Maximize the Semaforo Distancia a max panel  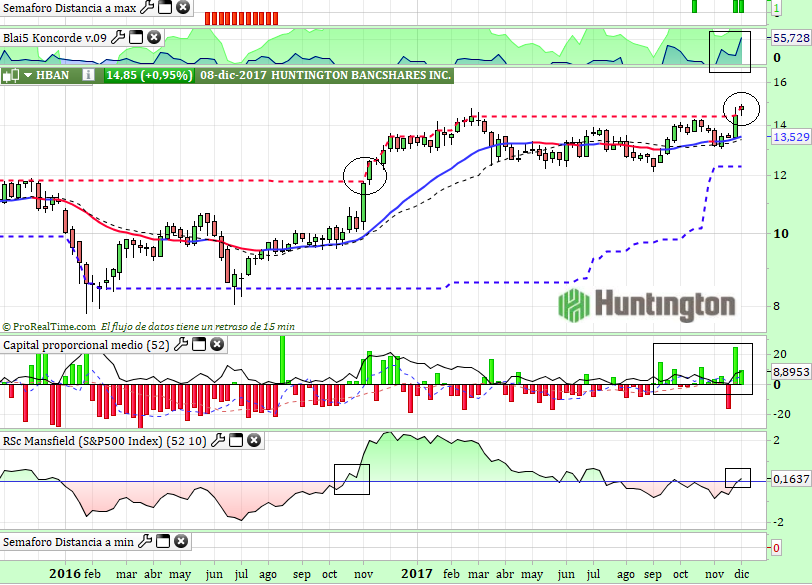[x=165, y=7]
